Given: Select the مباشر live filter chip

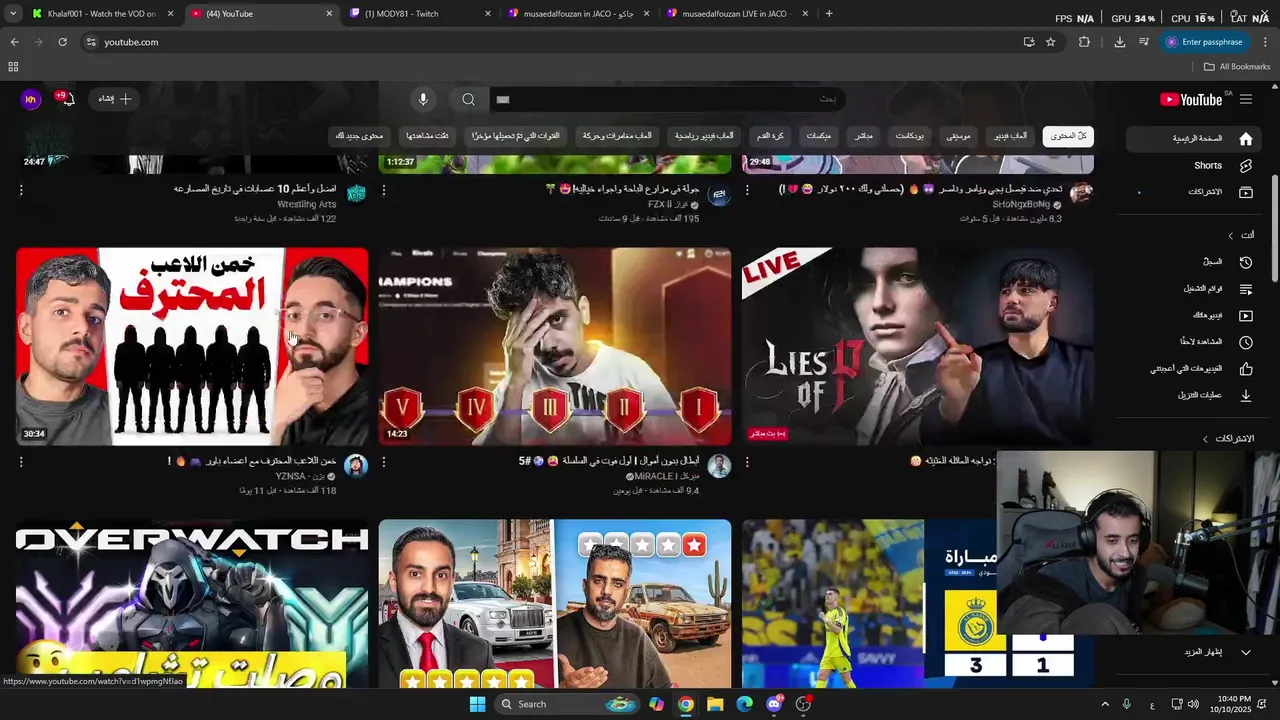Looking at the screenshot, I should pos(864,136).
